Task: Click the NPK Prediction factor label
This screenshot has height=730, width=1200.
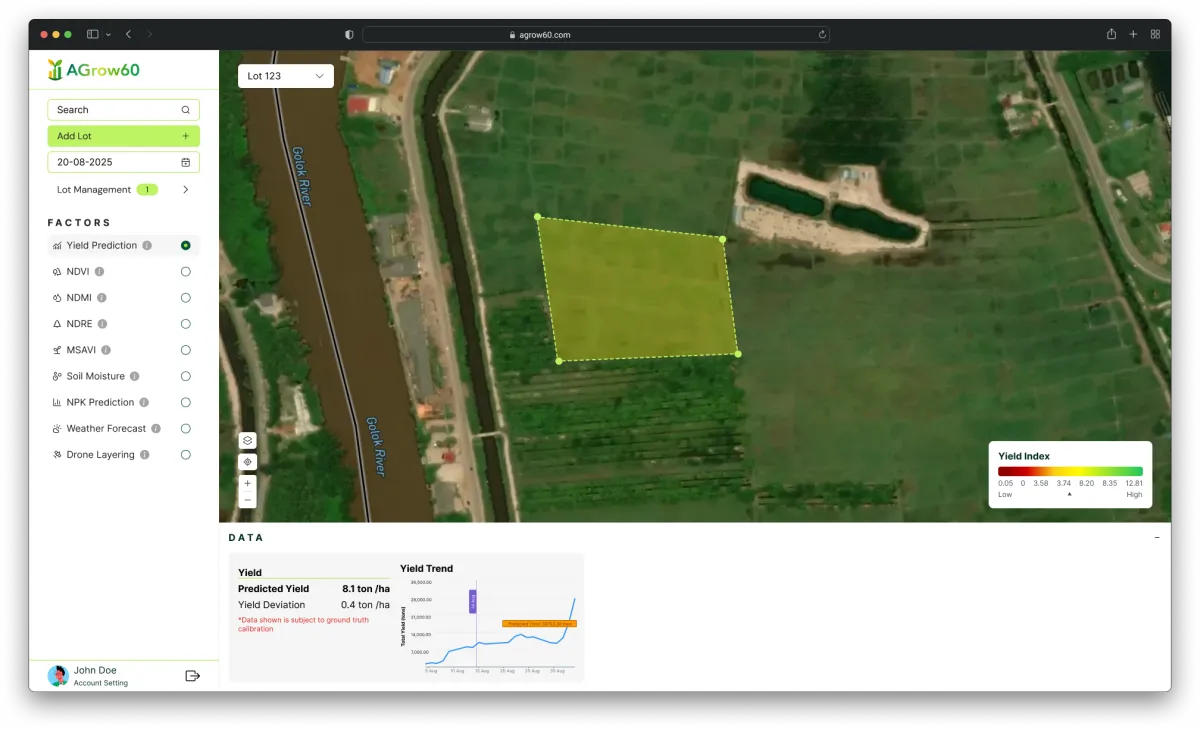Action: coord(100,402)
